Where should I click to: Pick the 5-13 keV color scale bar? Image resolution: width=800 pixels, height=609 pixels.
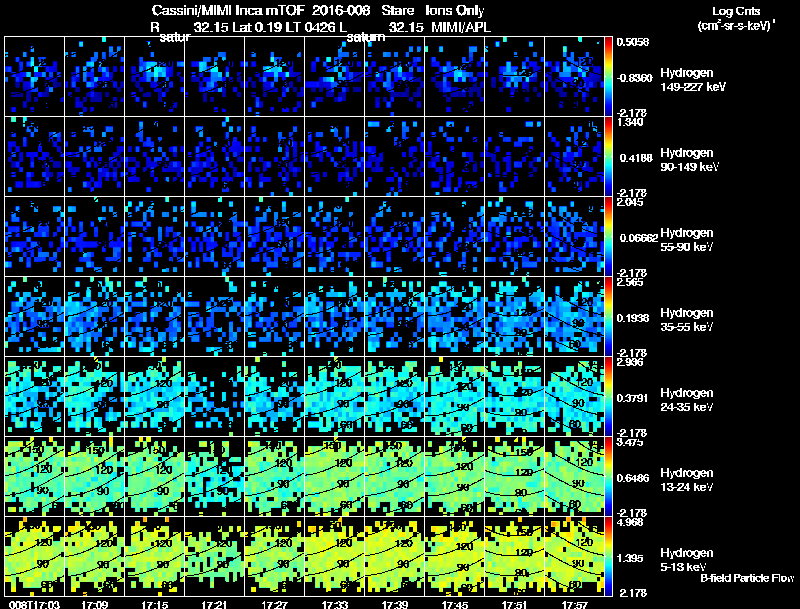pos(609,556)
